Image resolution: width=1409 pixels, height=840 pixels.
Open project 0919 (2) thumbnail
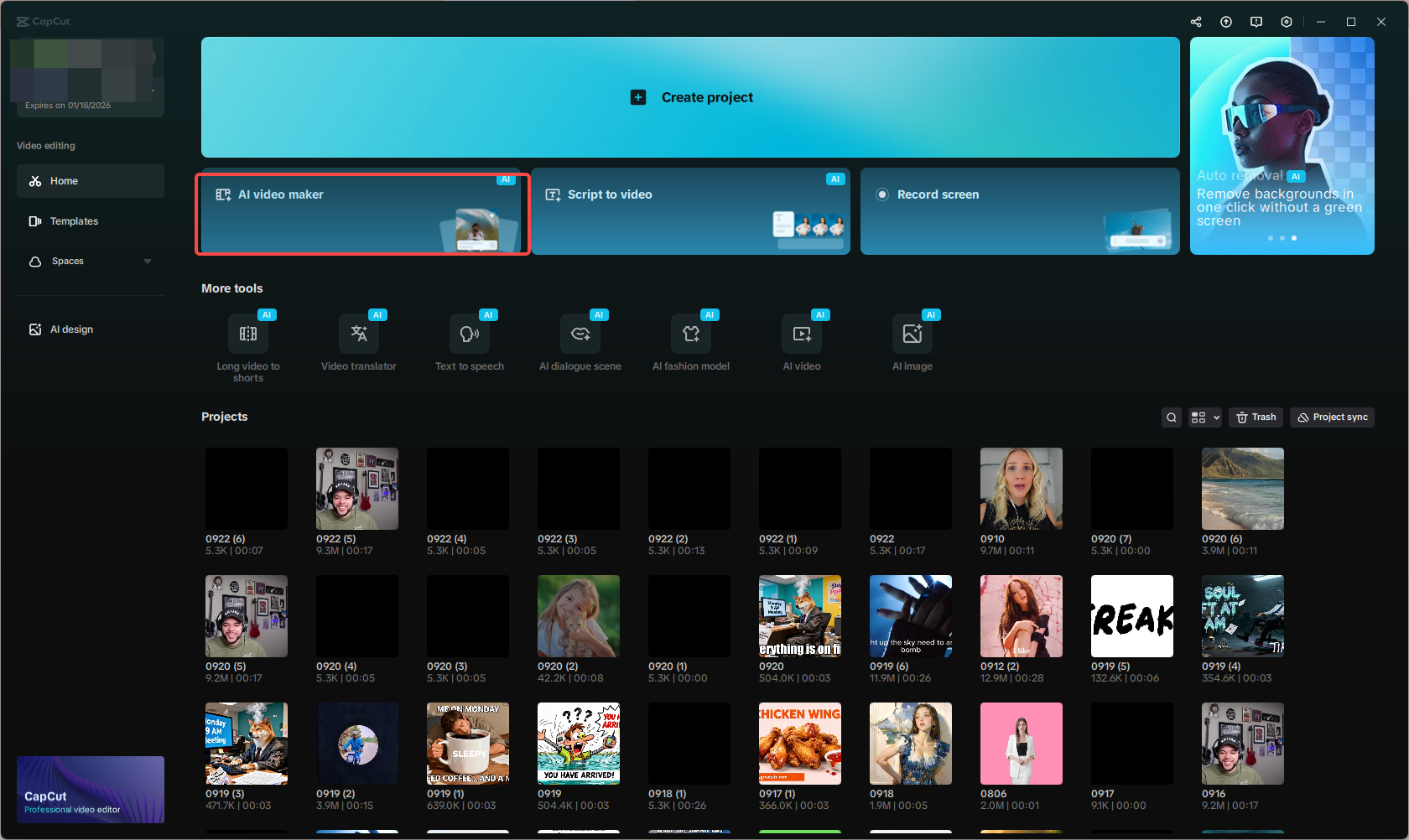pyautogui.click(x=357, y=744)
